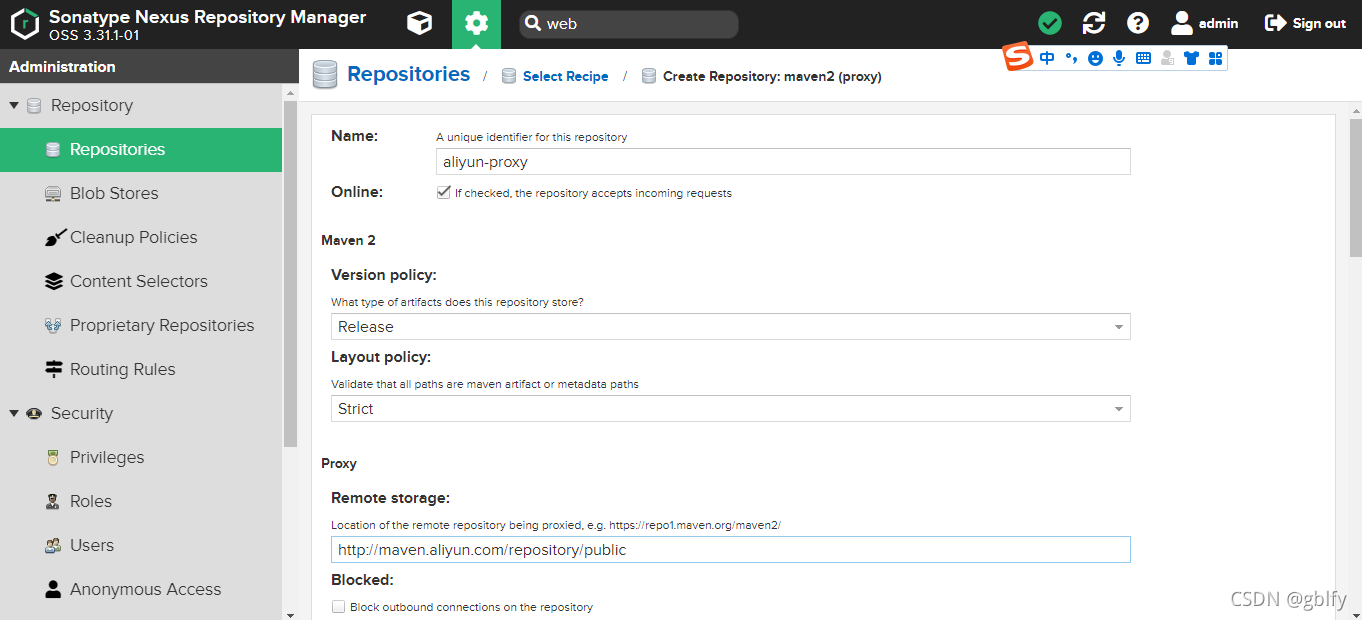
Task: Uncheck the Online checkbox
Action: 443,193
